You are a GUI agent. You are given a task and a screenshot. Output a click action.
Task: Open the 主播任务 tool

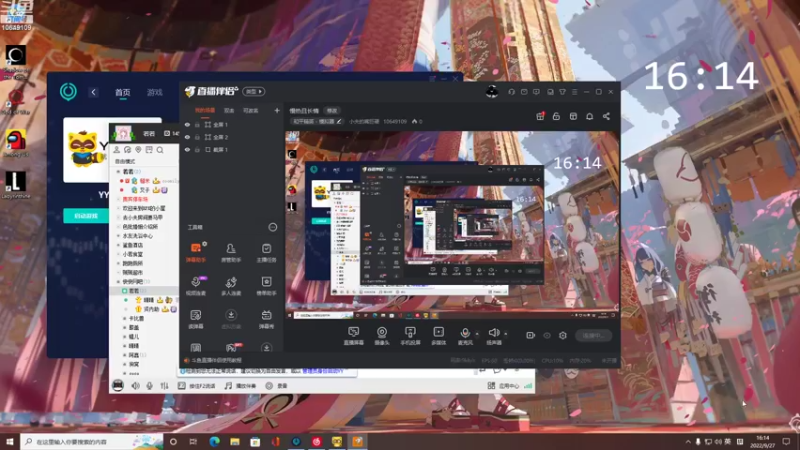pos(266,253)
